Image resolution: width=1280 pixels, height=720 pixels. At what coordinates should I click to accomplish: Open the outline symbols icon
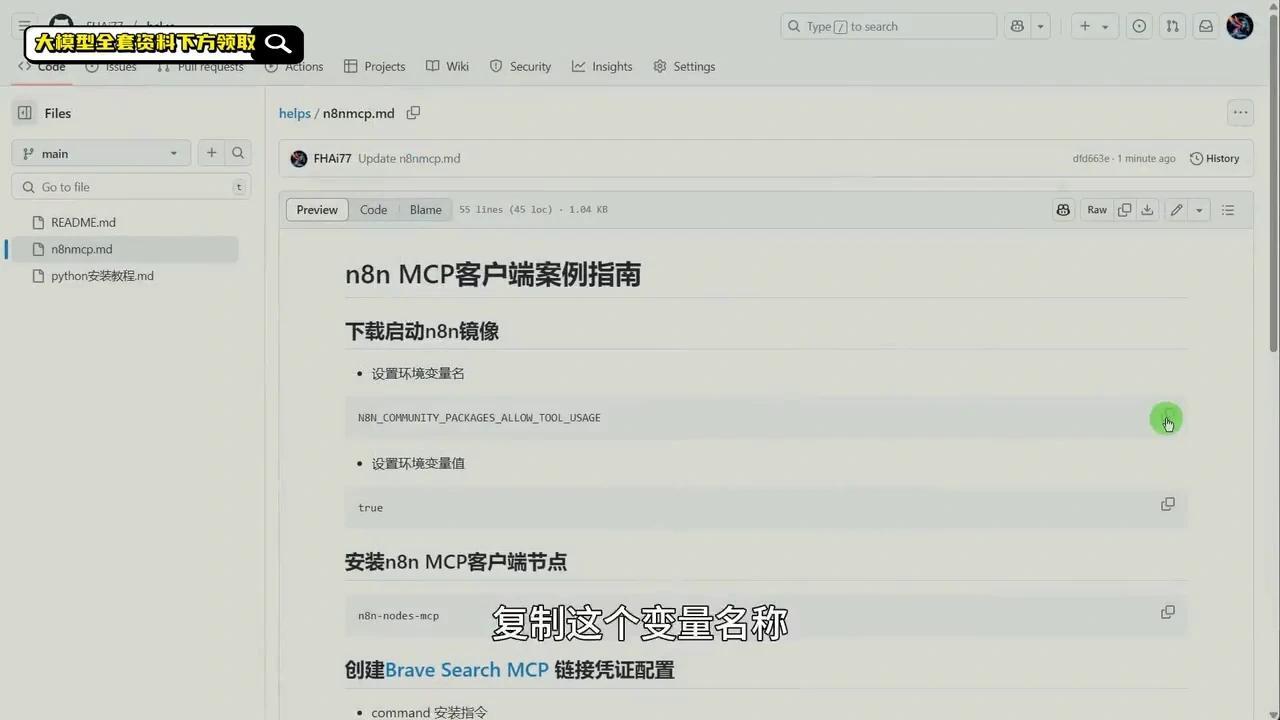pyautogui.click(x=1228, y=209)
